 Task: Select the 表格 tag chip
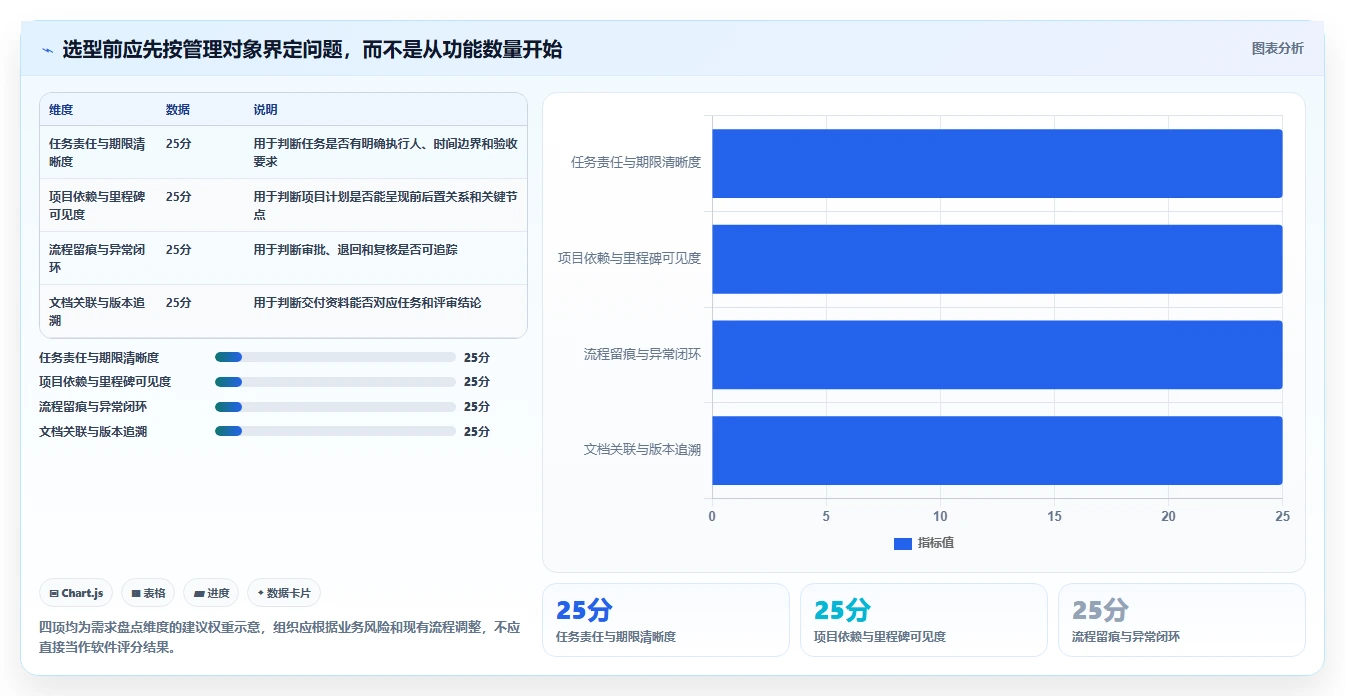[148, 593]
